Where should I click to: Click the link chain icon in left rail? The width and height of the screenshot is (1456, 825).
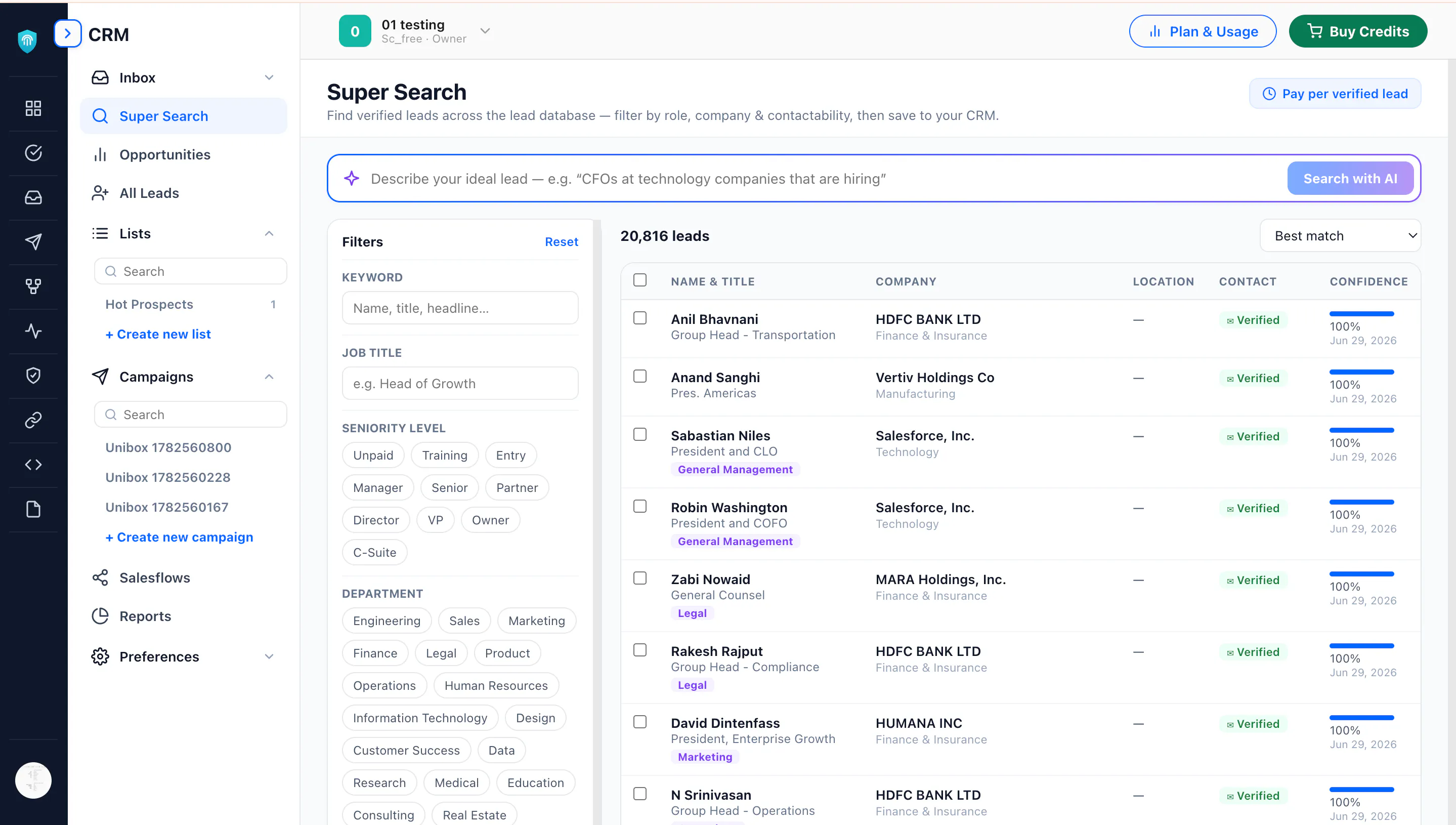pyautogui.click(x=33, y=420)
